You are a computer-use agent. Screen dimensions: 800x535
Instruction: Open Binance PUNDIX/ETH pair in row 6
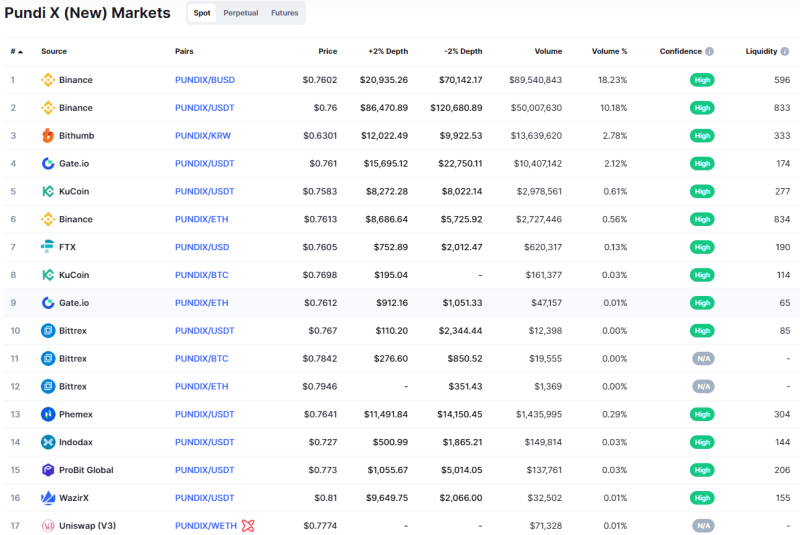pyautogui.click(x=202, y=219)
